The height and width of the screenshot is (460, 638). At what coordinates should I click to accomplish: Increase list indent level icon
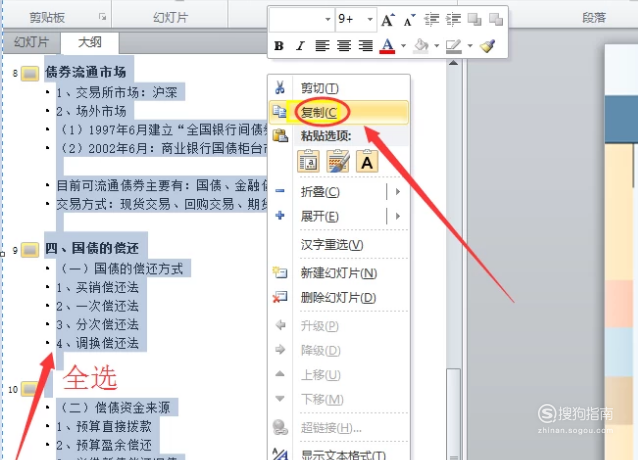pyautogui.click(x=453, y=20)
